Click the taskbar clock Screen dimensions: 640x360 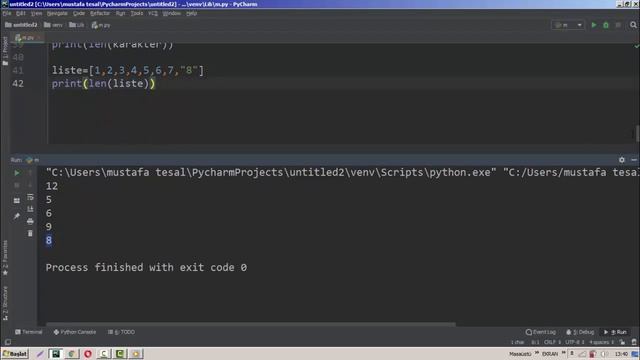(621, 354)
